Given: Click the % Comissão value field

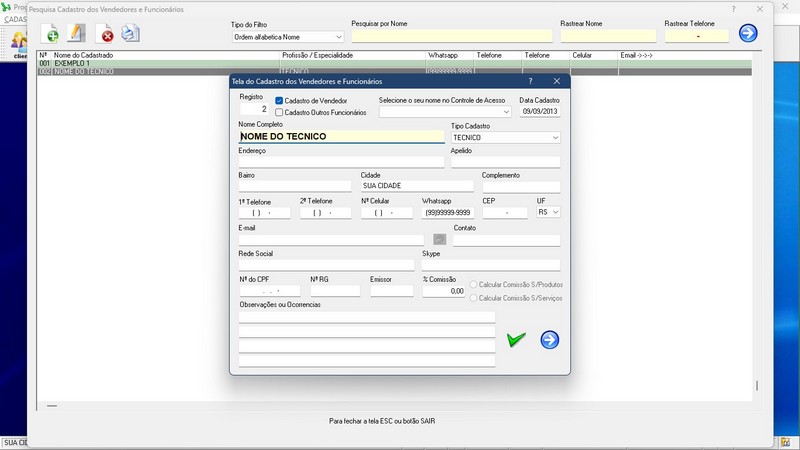Looking at the screenshot, I should [x=443, y=291].
